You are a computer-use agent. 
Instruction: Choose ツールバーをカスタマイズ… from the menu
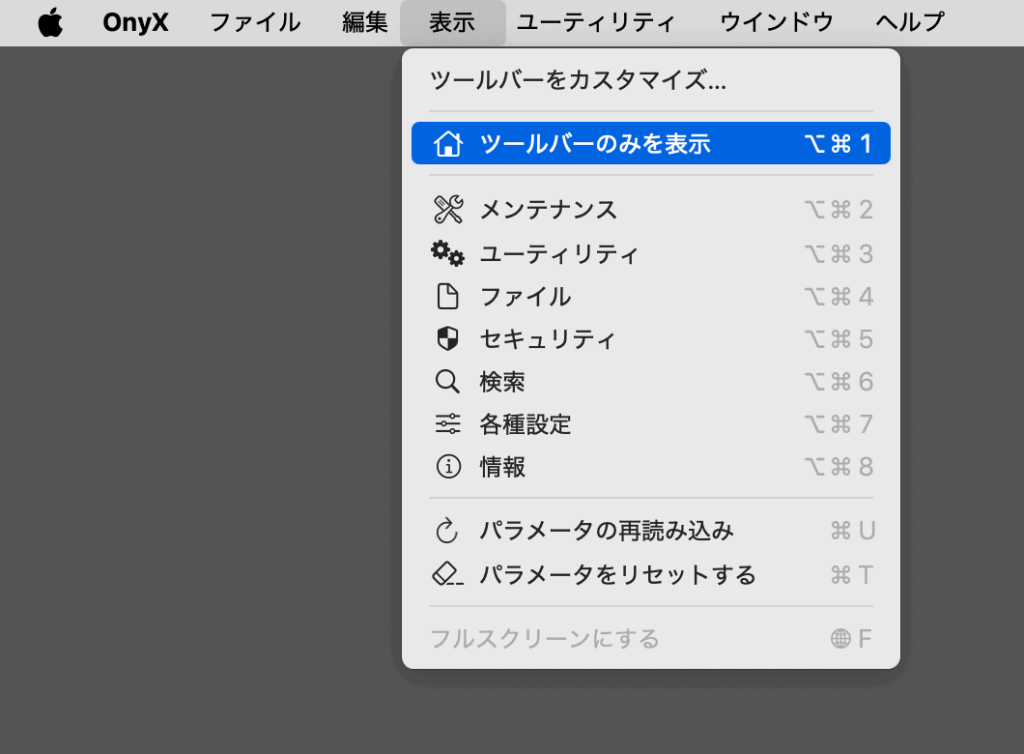point(578,81)
